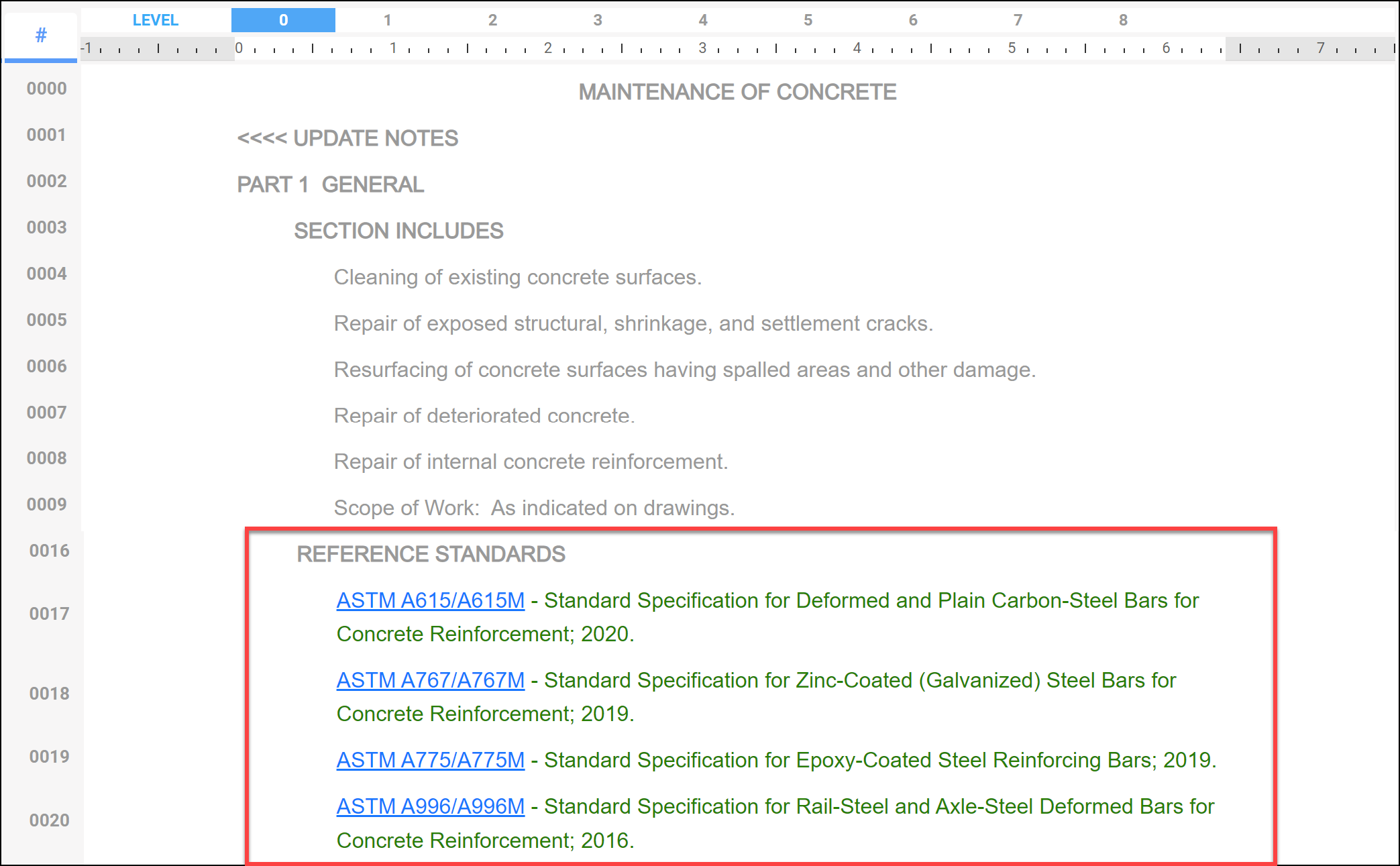Click the <<<< UPDATE NOTES line
Image resolution: width=1400 pixels, height=866 pixels.
[347, 138]
